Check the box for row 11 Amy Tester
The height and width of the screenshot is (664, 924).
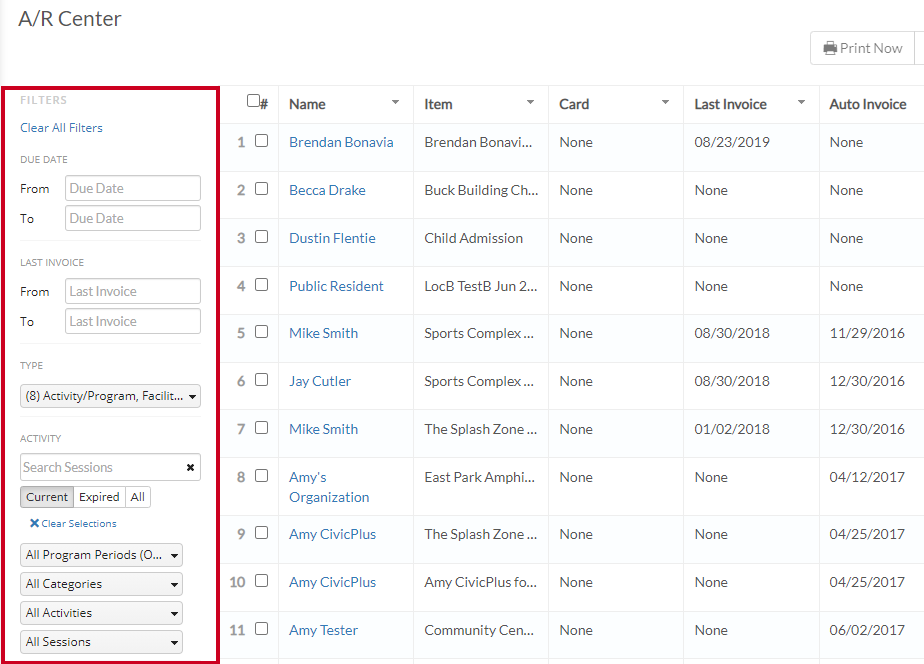coord(262,629)
